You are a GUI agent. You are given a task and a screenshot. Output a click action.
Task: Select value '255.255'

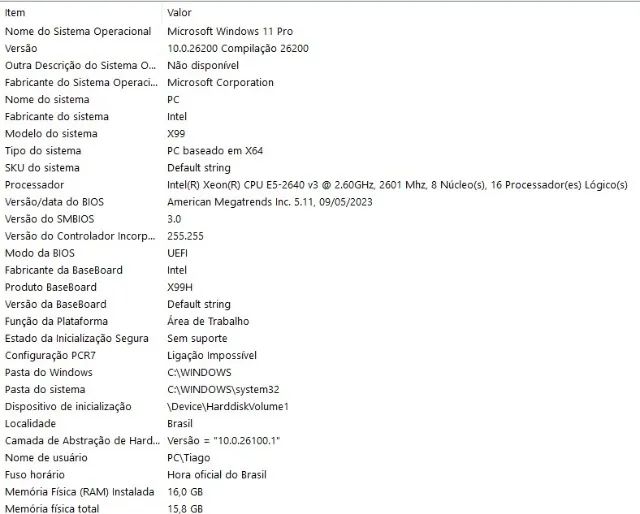[x=185, y=236]
